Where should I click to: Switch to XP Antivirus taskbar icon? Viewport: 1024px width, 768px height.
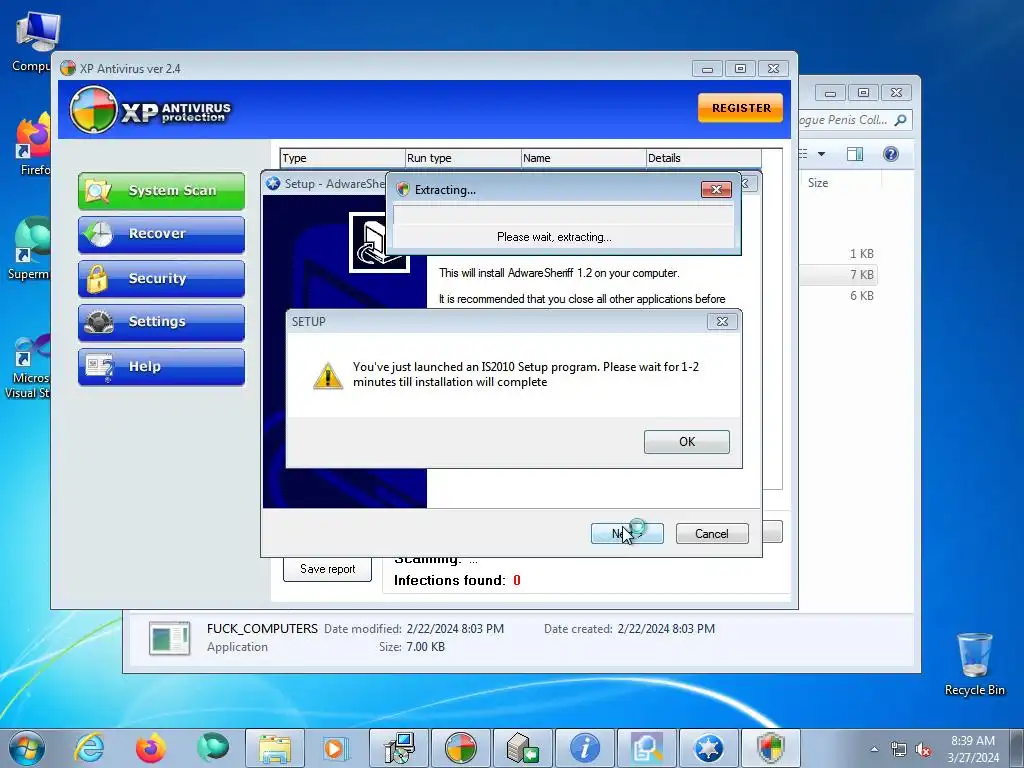pos(460,748)
